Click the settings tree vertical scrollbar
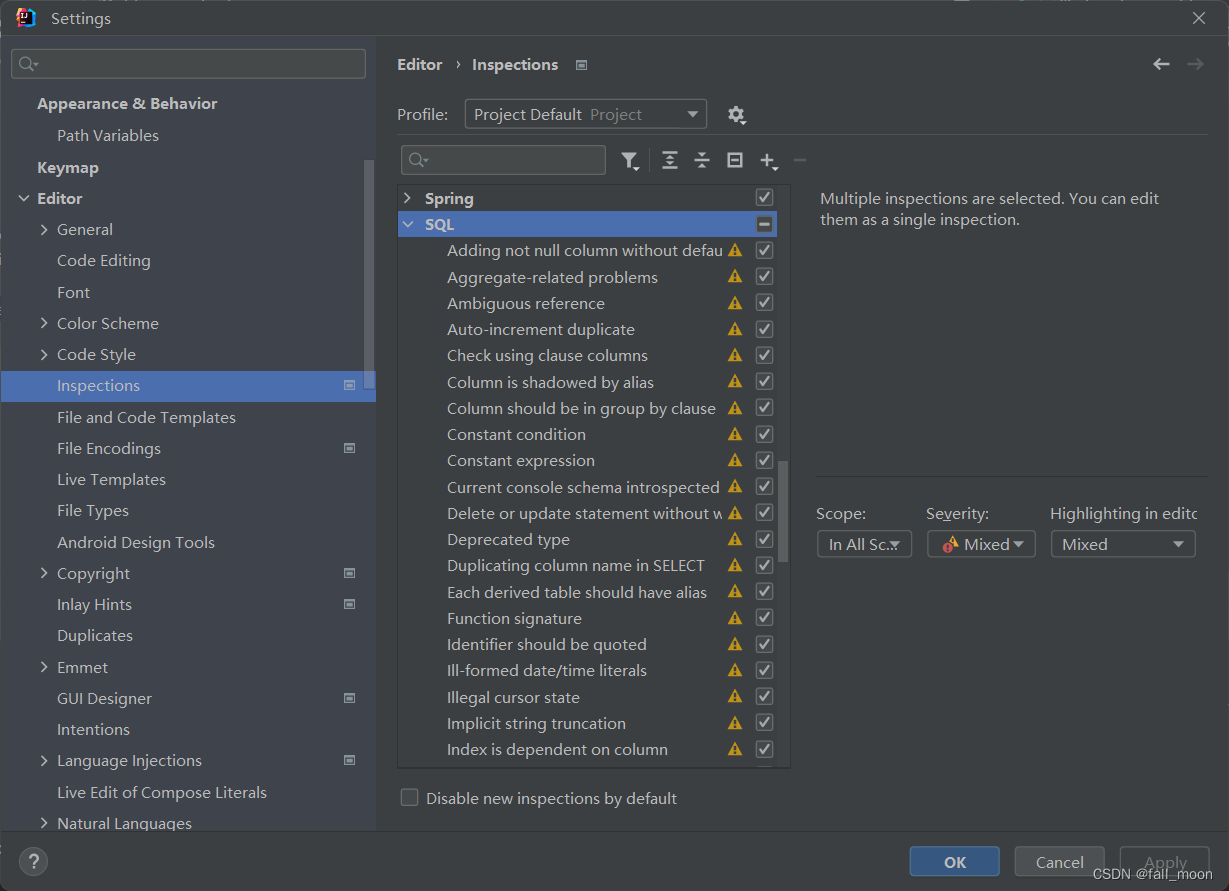The image size is (1229, 891). [369, 274]
